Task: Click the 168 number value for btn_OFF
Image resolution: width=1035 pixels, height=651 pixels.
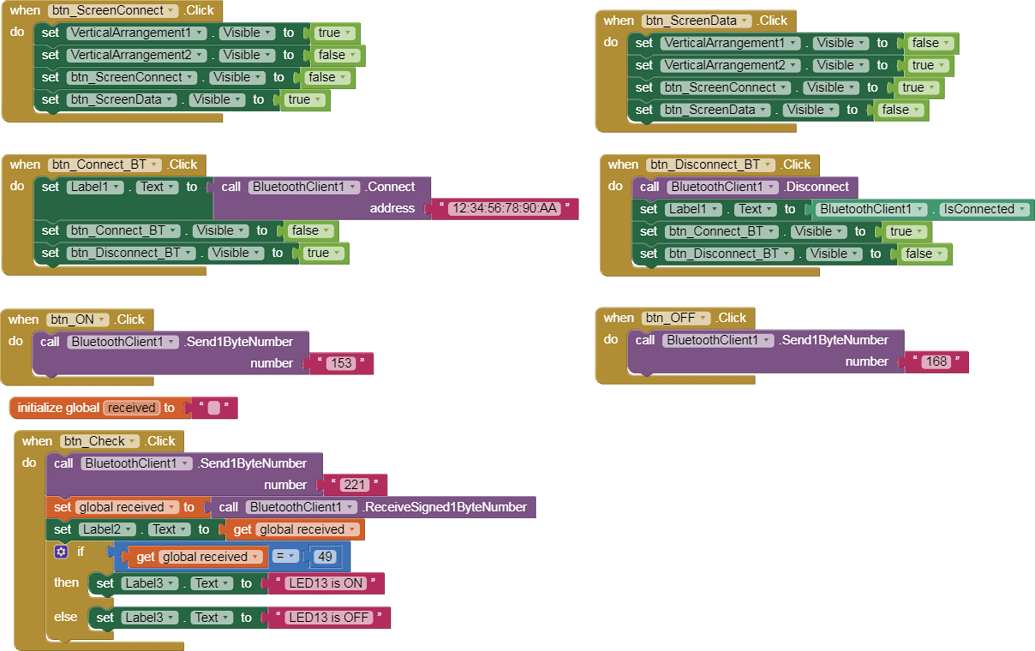Action: click(x=935, y=361)
